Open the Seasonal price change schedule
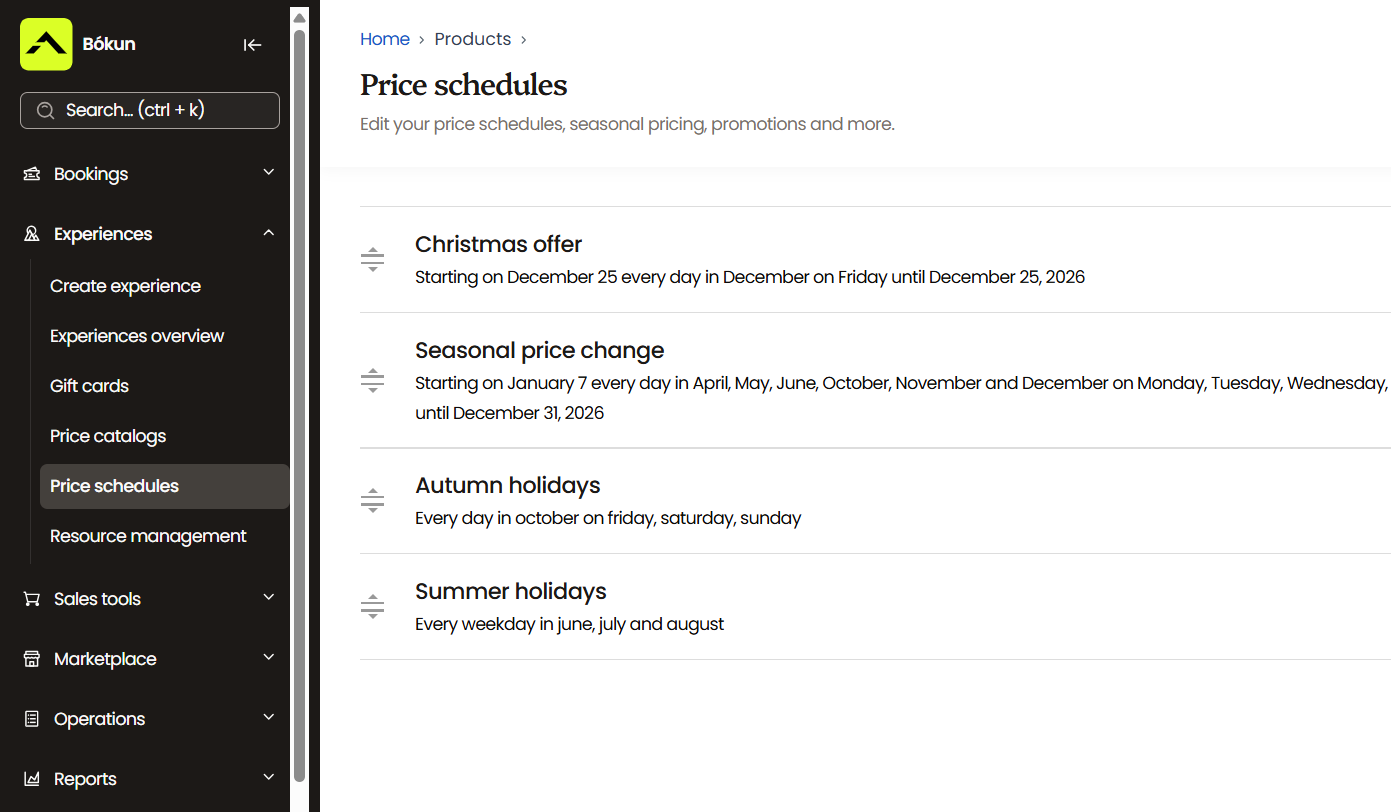The height and width of the screenshot is (812, 1391). (x=539, y=351)
